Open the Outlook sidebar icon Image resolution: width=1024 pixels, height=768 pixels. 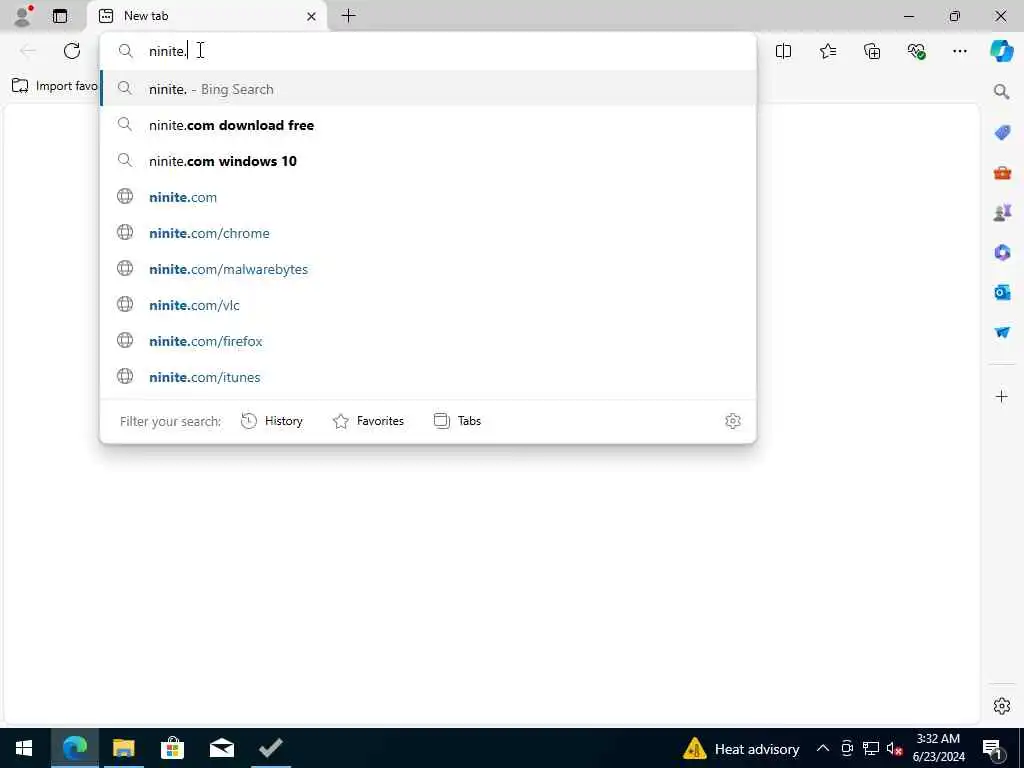[1002, 292]
